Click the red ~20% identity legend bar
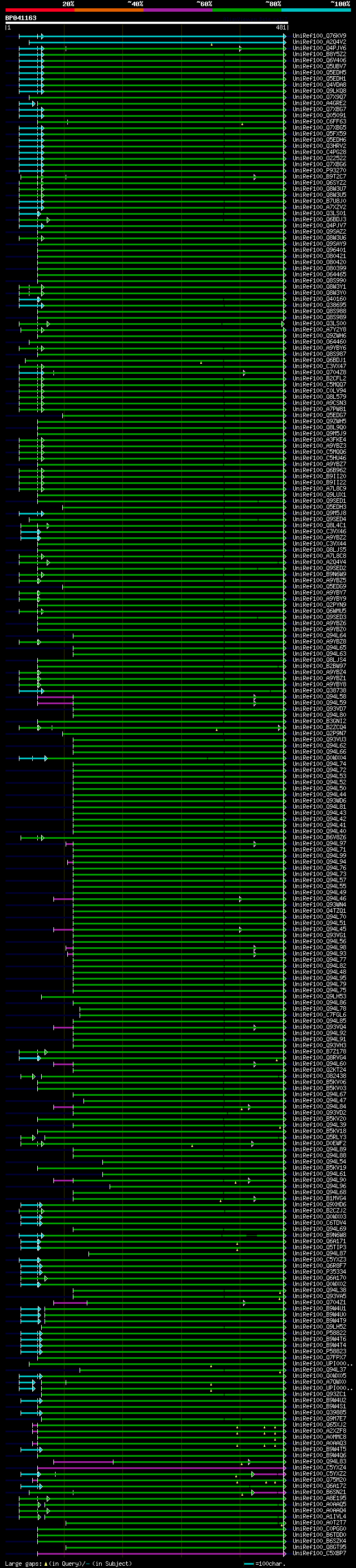Image resolution: width=356 pixels, height=1568 pixels. click(39, 10)
